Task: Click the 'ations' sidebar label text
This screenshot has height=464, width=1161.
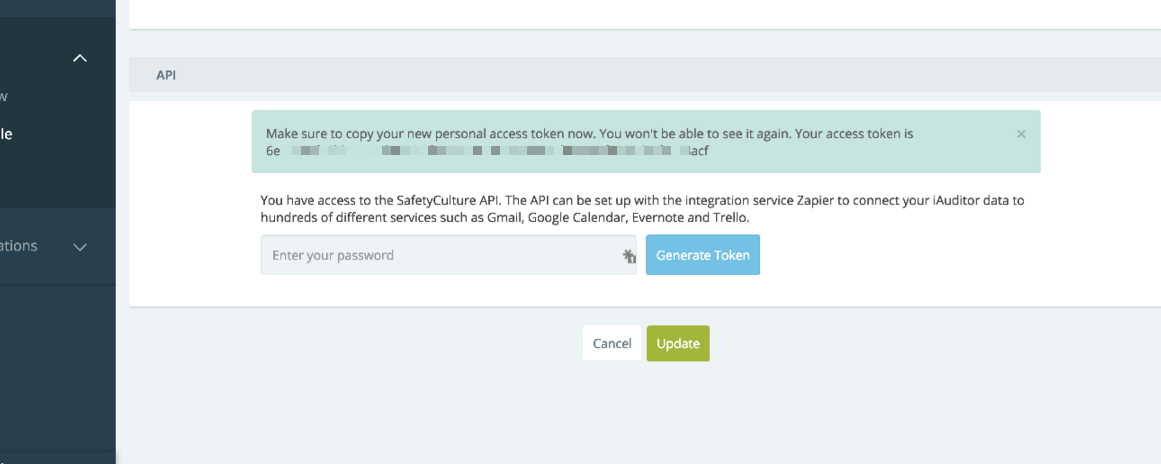Action: click(x=19, y=246)
